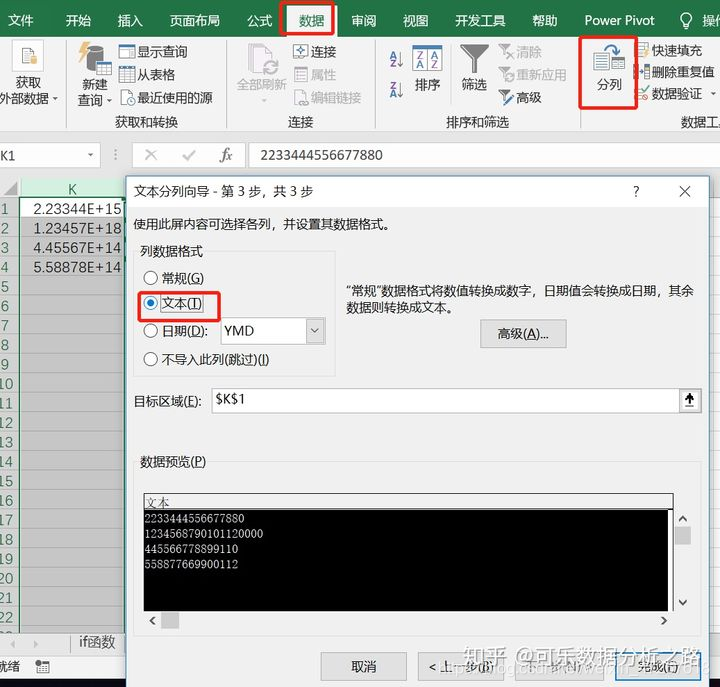Click Data Validation (数据验证)
The image size is (720, 687).
(669, 94)
